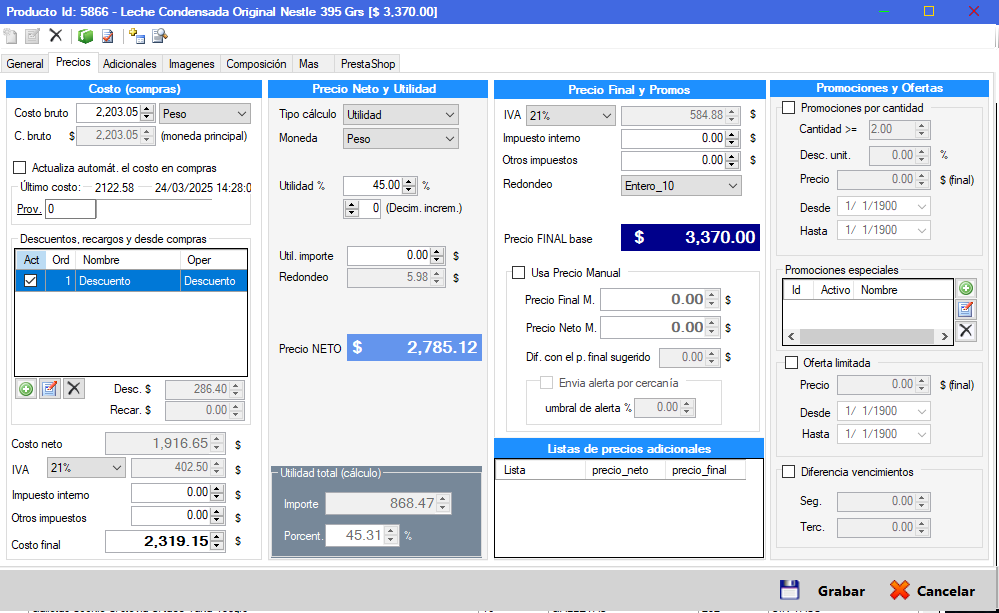999x613 pixels.
Task: Discard changes with Cancelar button
Action: pyautogui.click(x=932, y=591)
